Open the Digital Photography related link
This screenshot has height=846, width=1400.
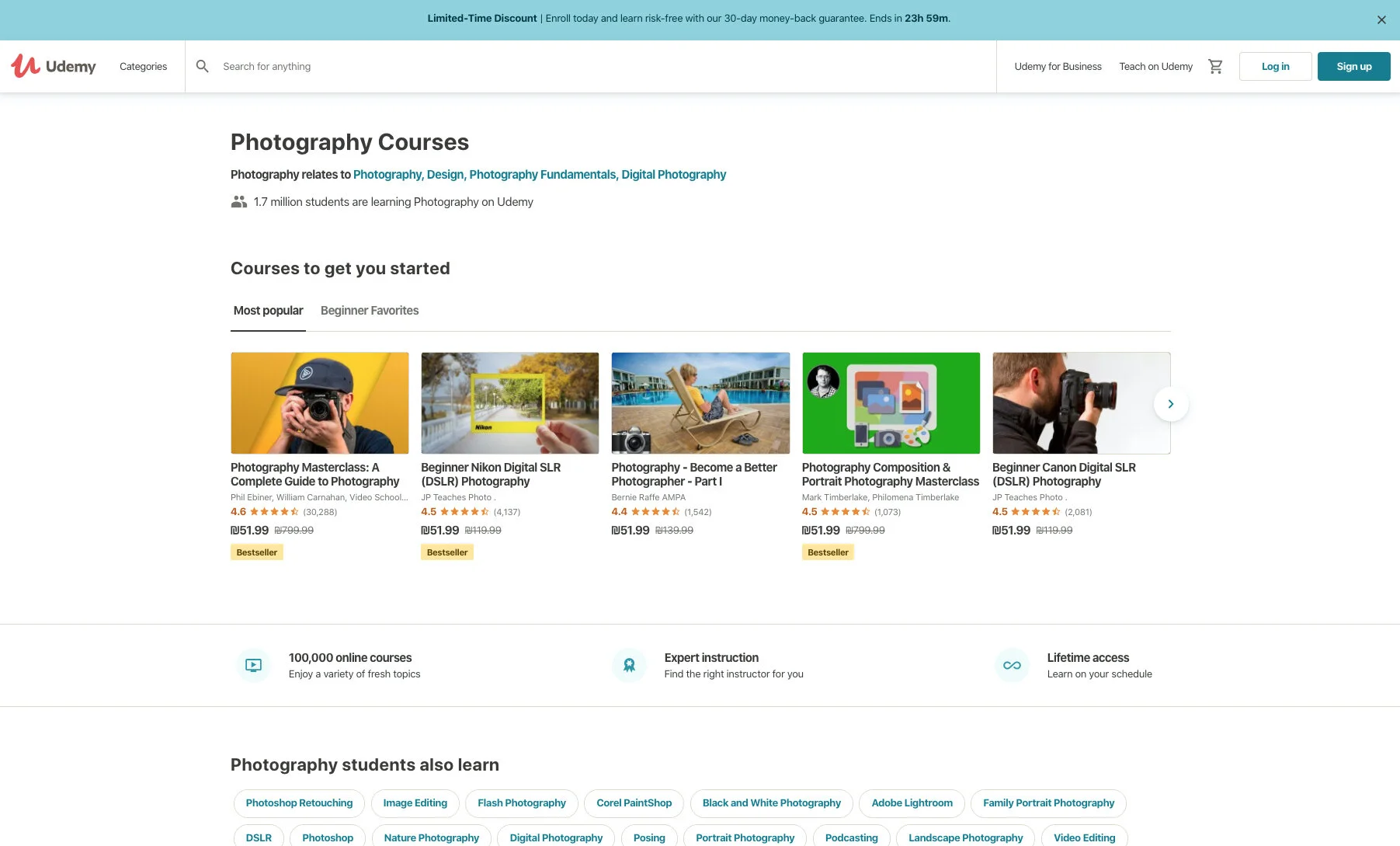673,175
